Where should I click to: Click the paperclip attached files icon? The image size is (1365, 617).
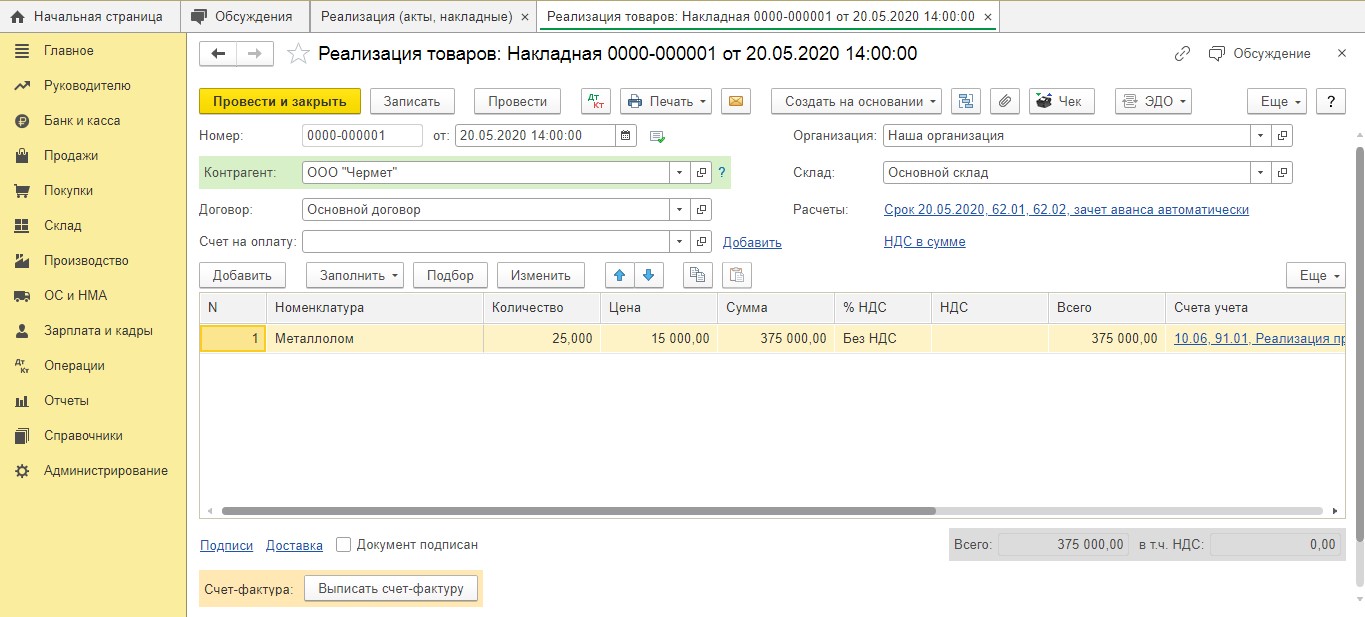(x=1004, y=101)
